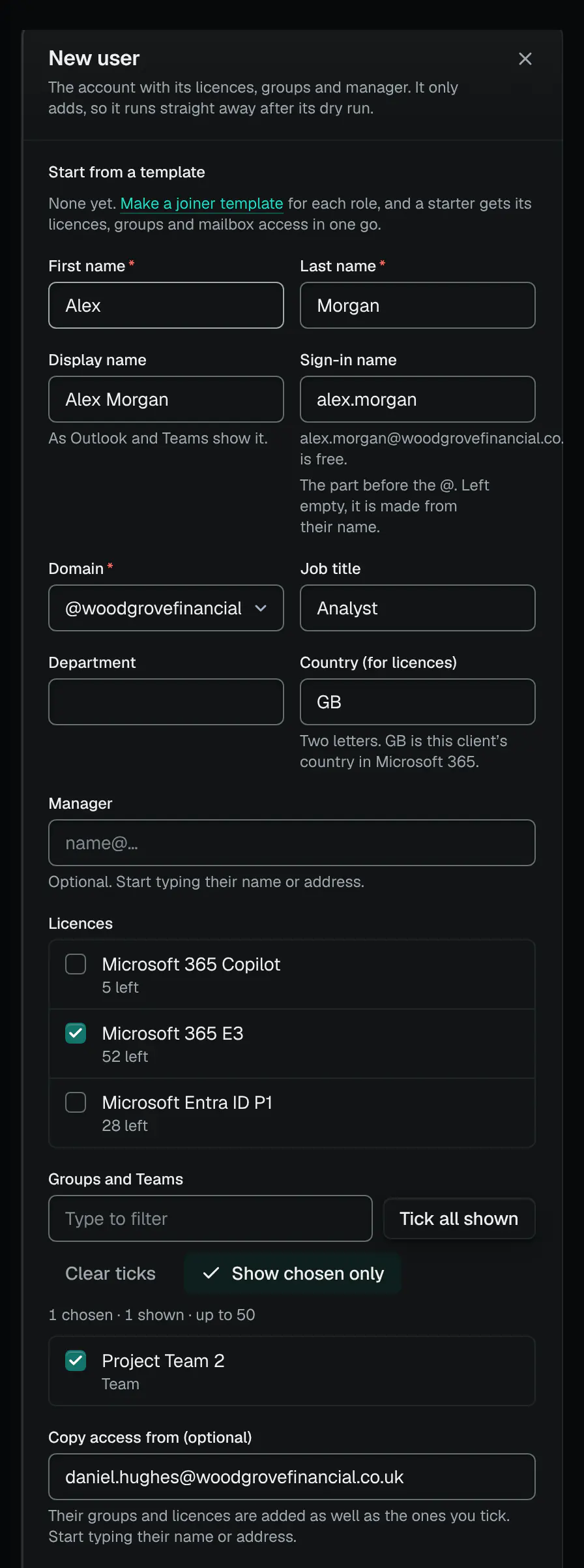This screenshot has height=1568, width=584.
Task: Tick the Microsoft Entra ID P1 licence
Action: click(76, 1102)
